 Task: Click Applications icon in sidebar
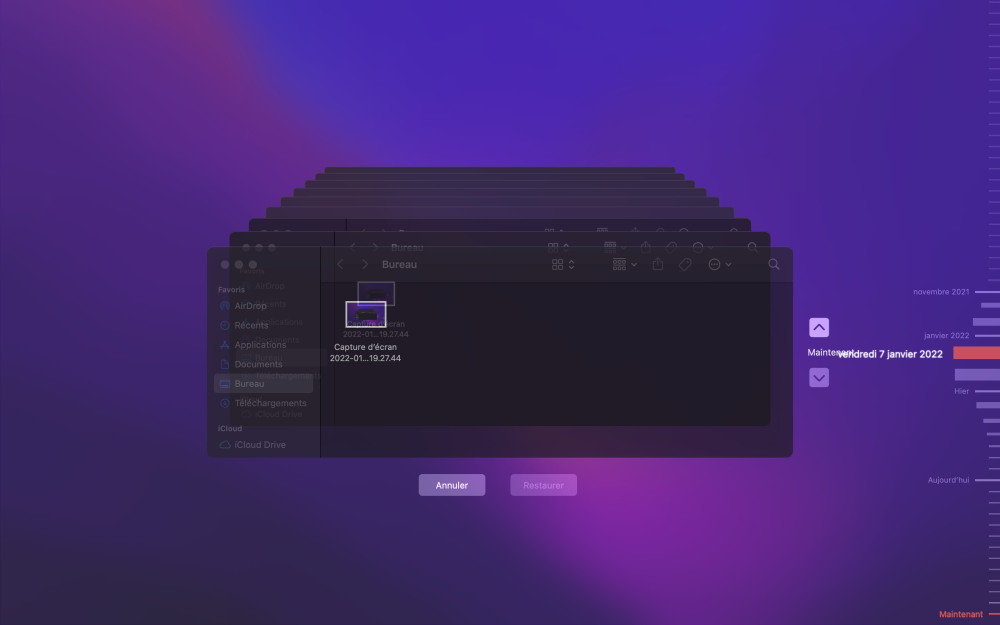coord(224,344)
